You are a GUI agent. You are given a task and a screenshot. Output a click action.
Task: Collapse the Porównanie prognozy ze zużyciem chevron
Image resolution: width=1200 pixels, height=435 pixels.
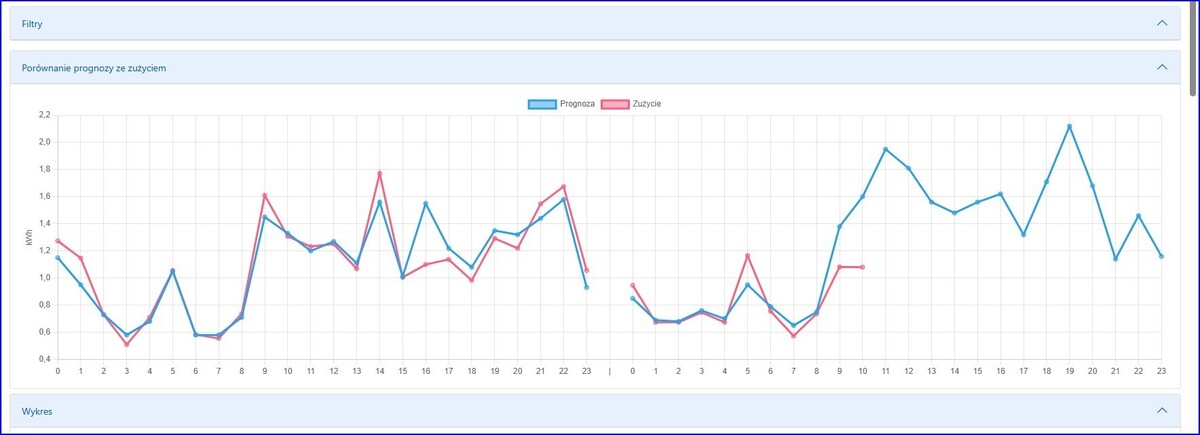tap(1161, 67)
